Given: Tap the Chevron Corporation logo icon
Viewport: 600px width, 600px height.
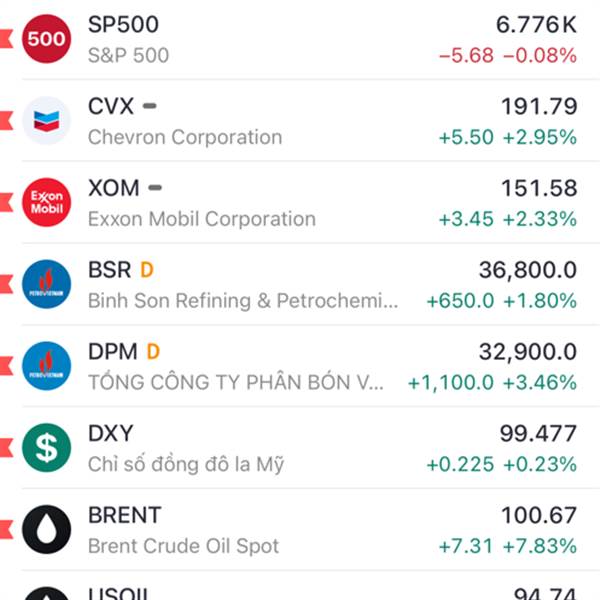Looking at the screenshot, I should (46, 121).
